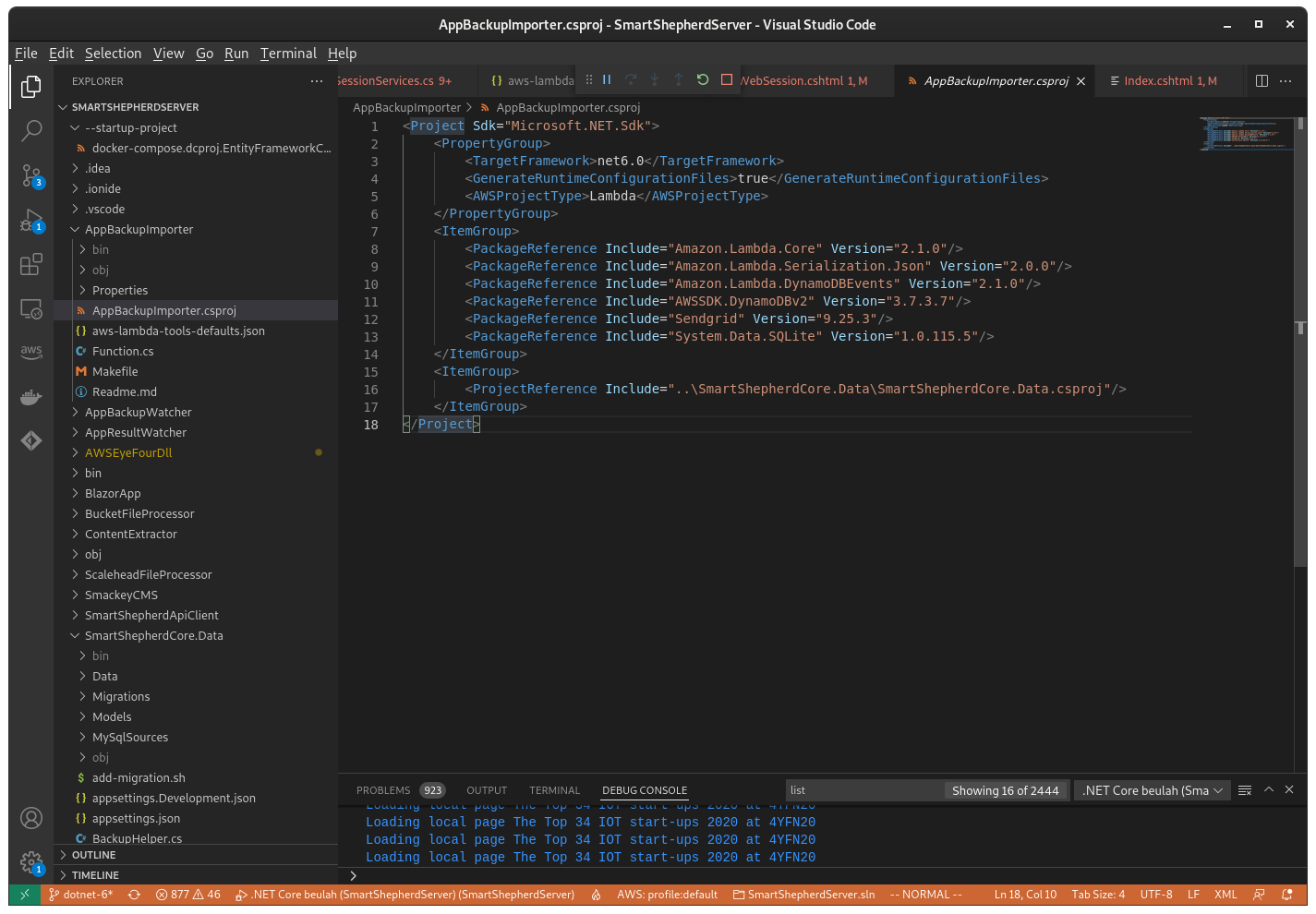Open Function.cs in explorer

tap(123, 352)
